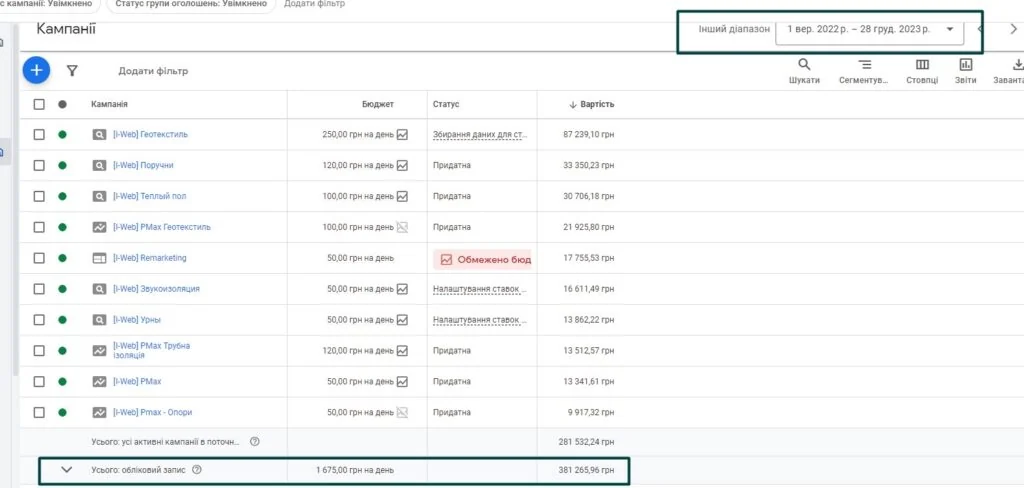
Task: Click the budget chart icon for Геотекстиль
Action: point(402,135)
